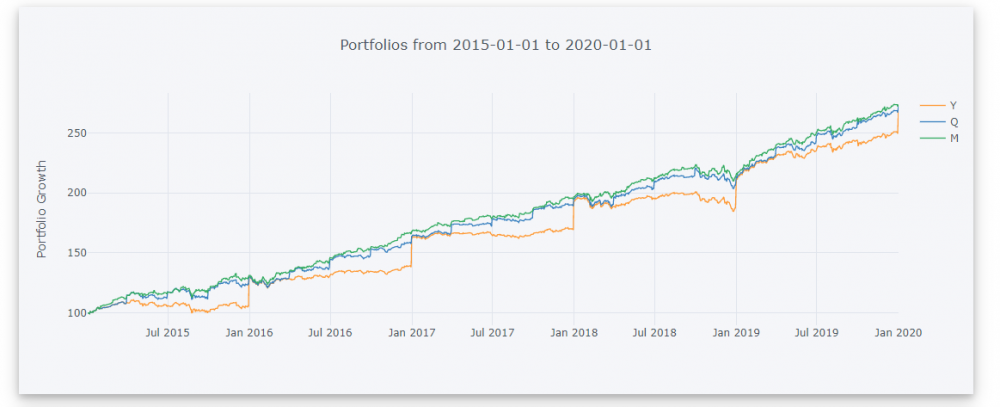Hide the Q series via legend label
Viewport: 1000px width, 407px height.
[x=953, y=121]
